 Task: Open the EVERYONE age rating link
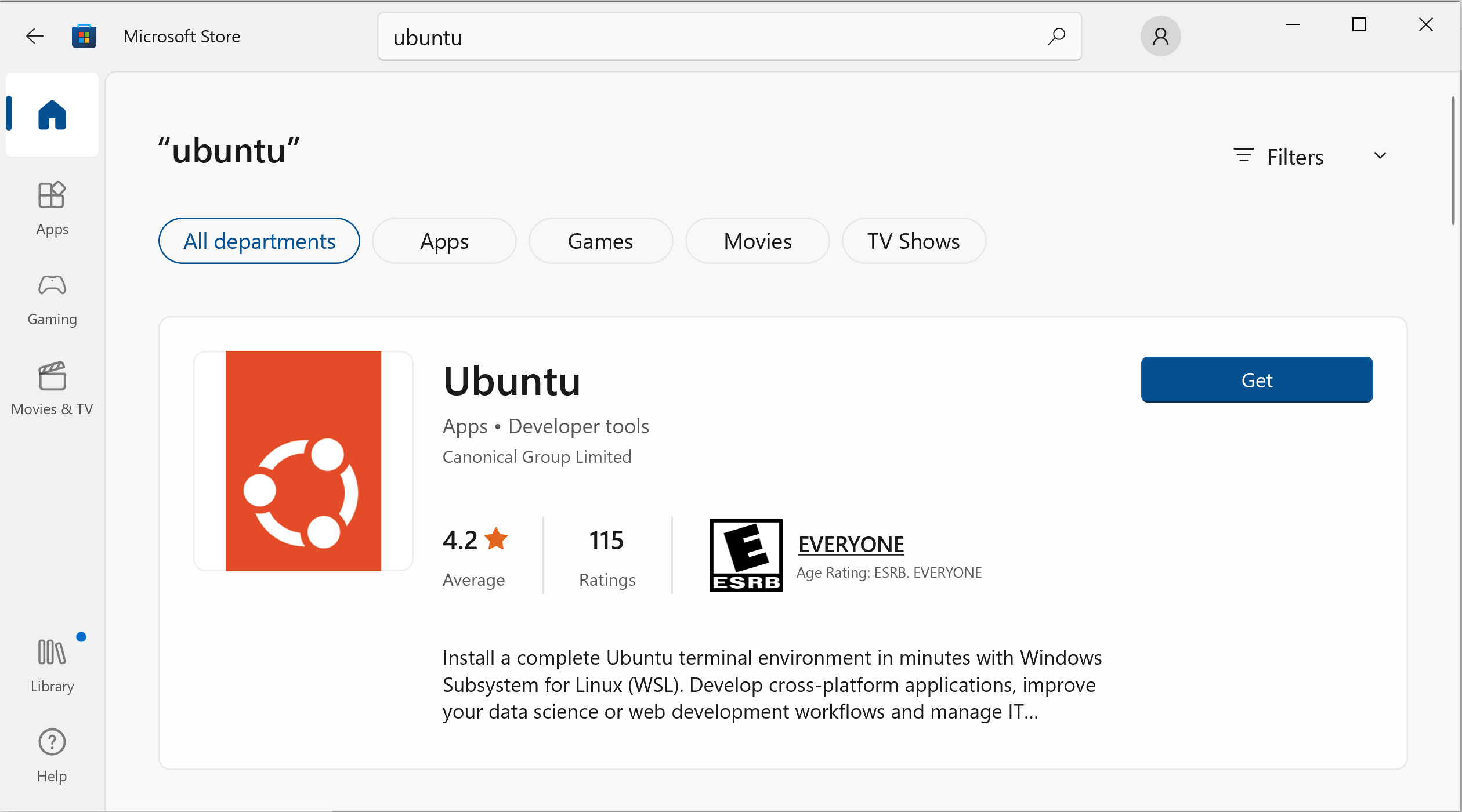851,544
